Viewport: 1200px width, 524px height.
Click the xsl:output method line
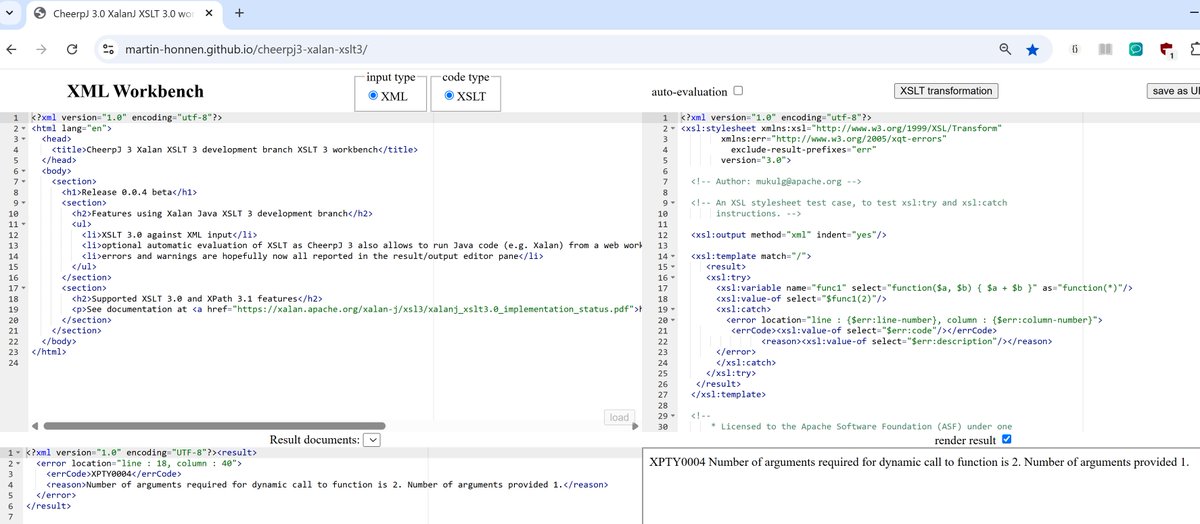[789, 234]
